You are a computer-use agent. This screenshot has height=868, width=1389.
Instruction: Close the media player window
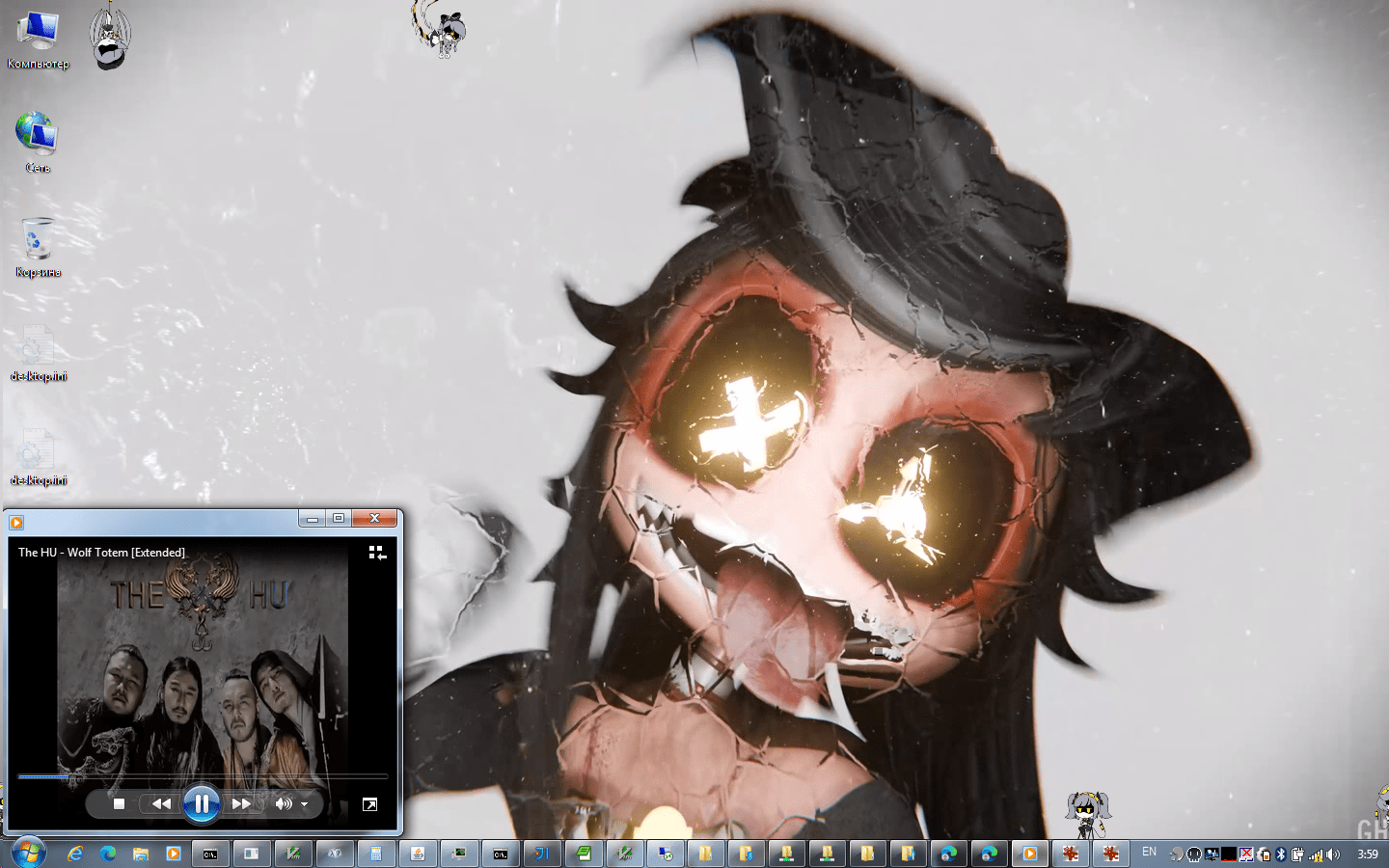[374, 519]
